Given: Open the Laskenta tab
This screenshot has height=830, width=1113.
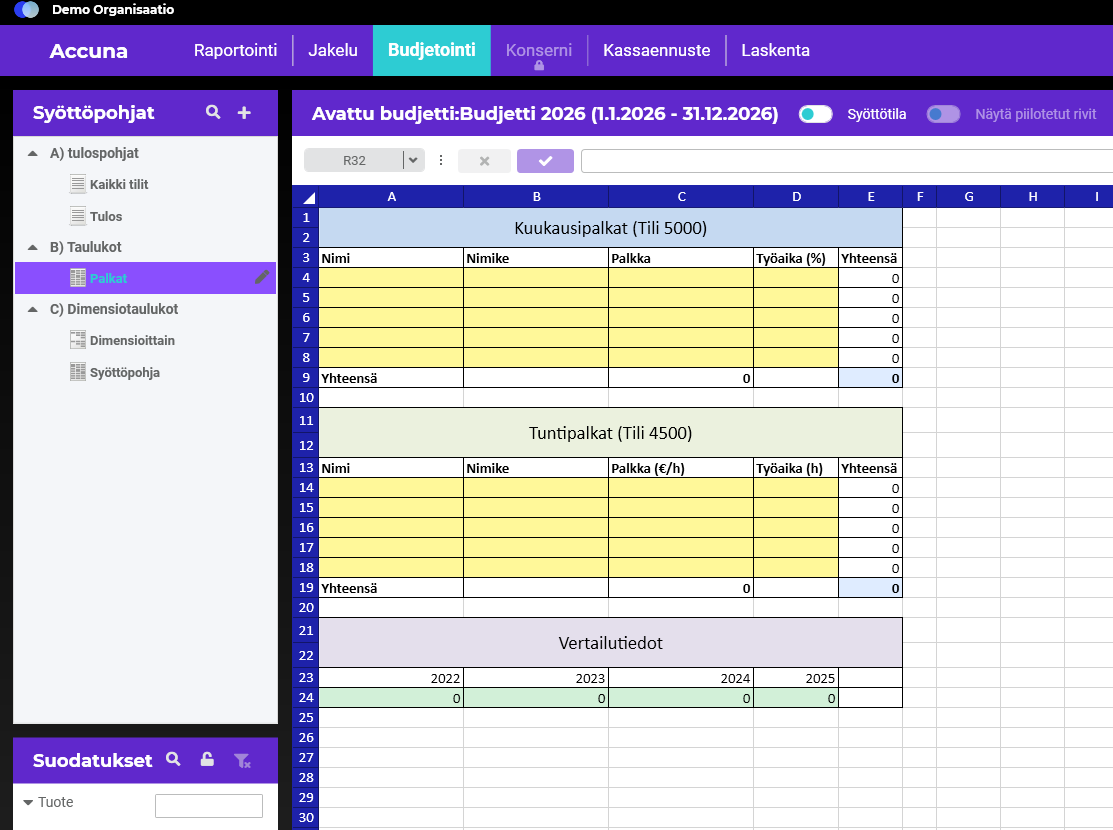Looking at the screenshot, I should tap(775, 50).
